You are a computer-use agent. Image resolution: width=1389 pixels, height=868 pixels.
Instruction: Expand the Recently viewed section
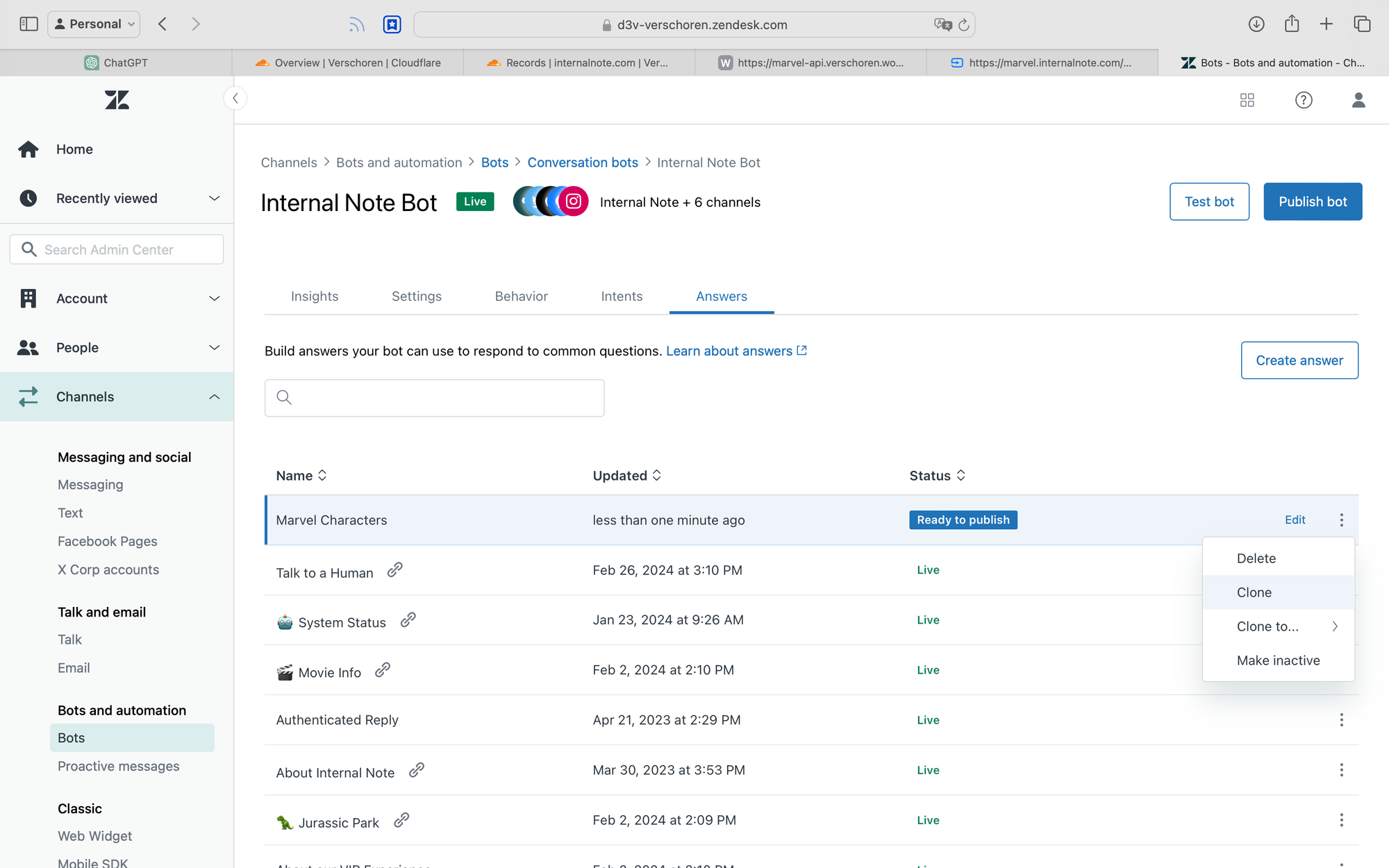click(214, 199)
